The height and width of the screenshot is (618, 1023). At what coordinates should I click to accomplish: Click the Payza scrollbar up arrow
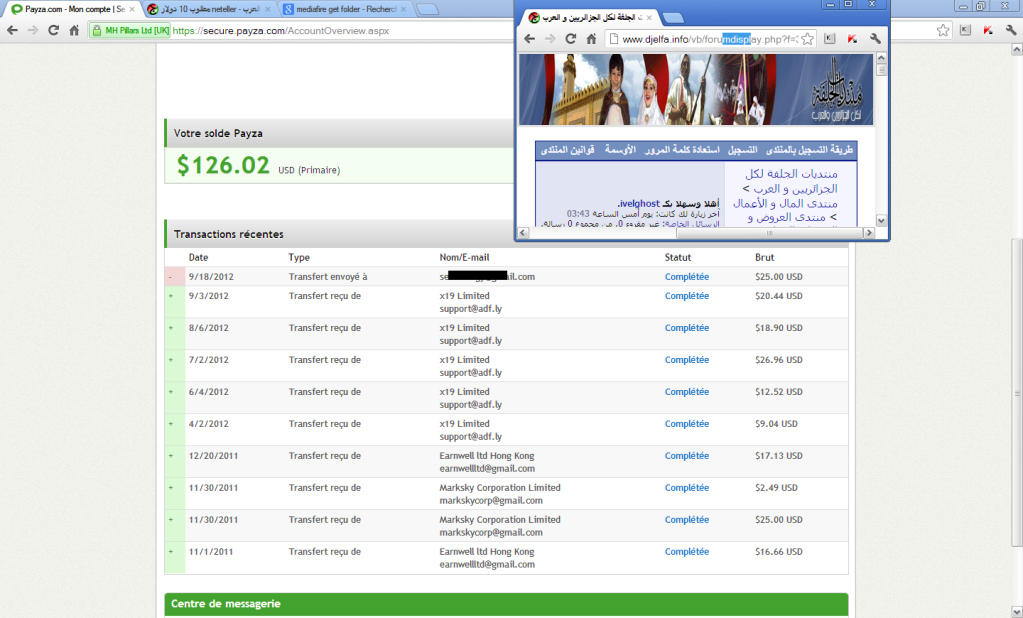1016,49
